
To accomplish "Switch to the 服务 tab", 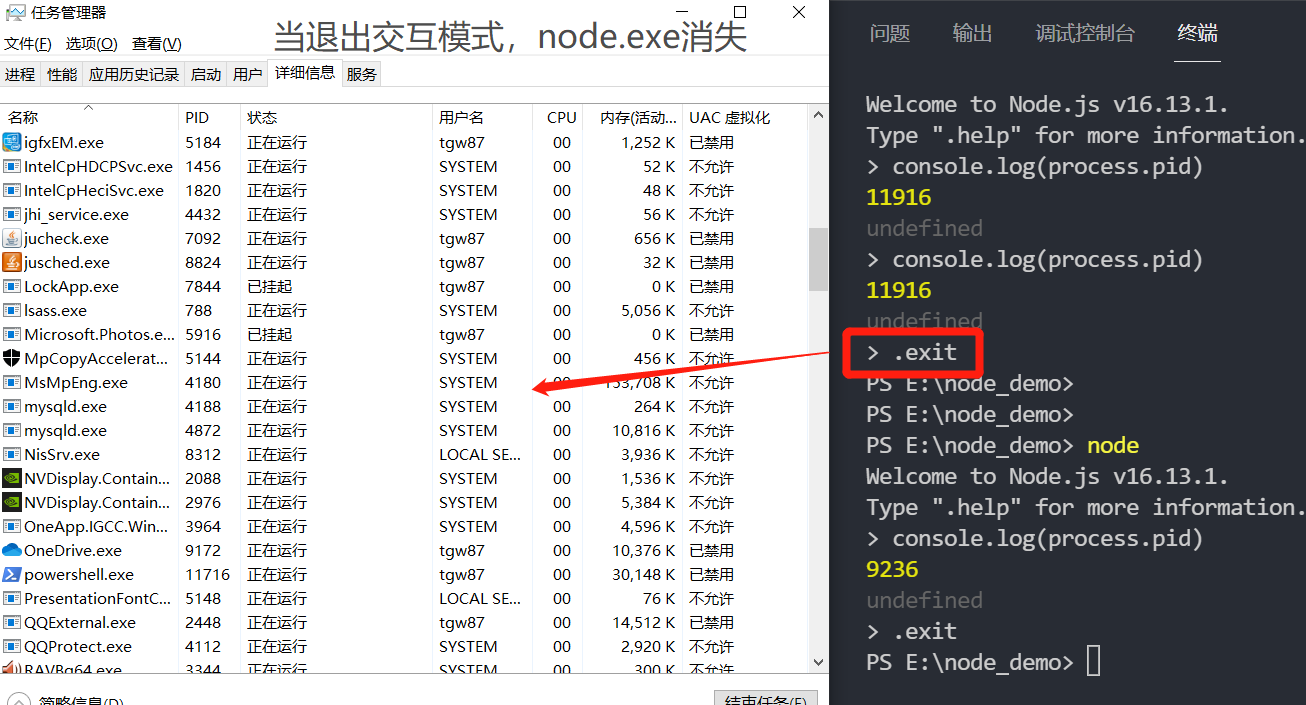I will pyautogui.click(x=362, y=74).
